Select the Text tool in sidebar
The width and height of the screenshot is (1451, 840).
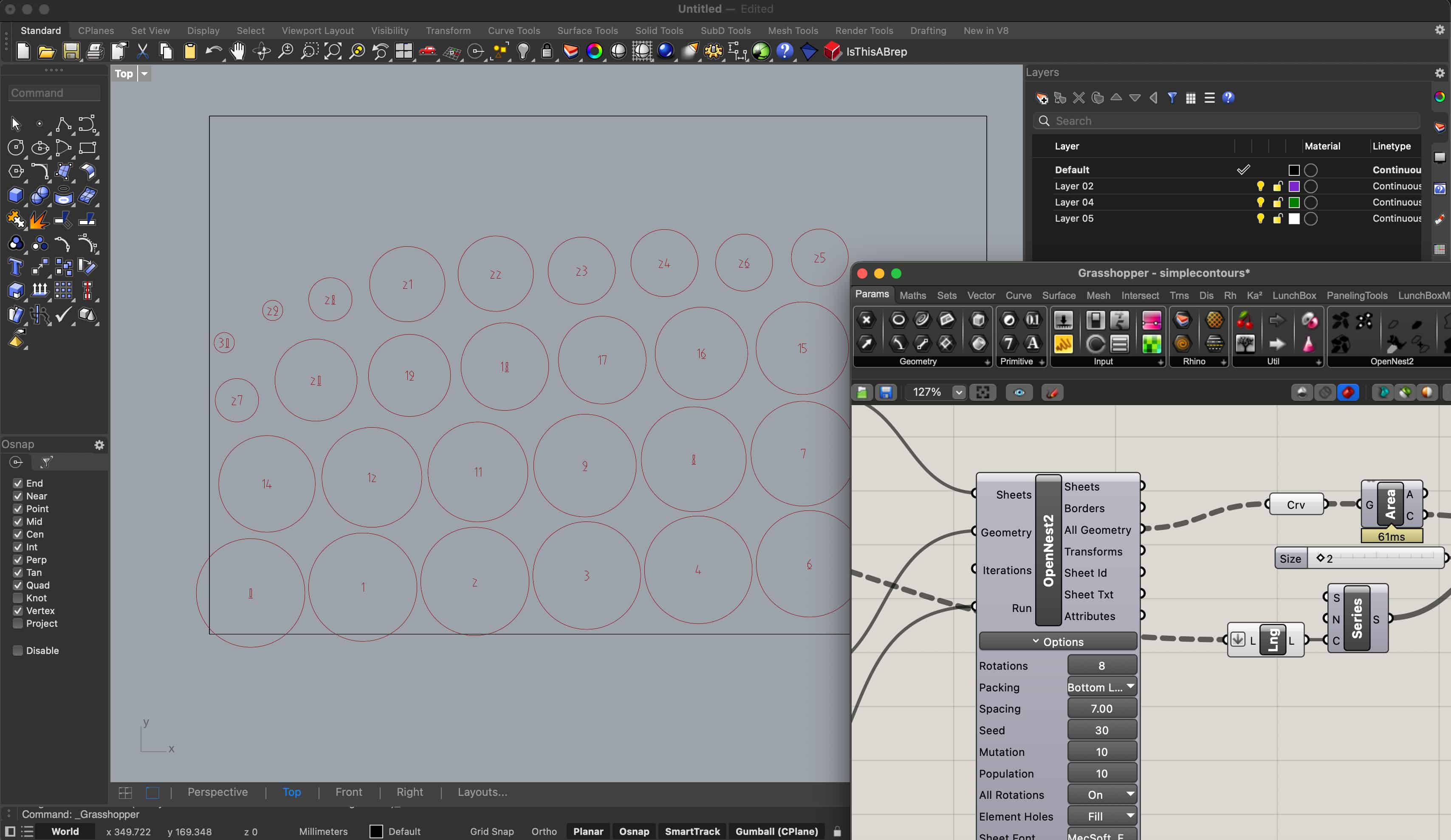pyautogui.click(x=16, y=267)
